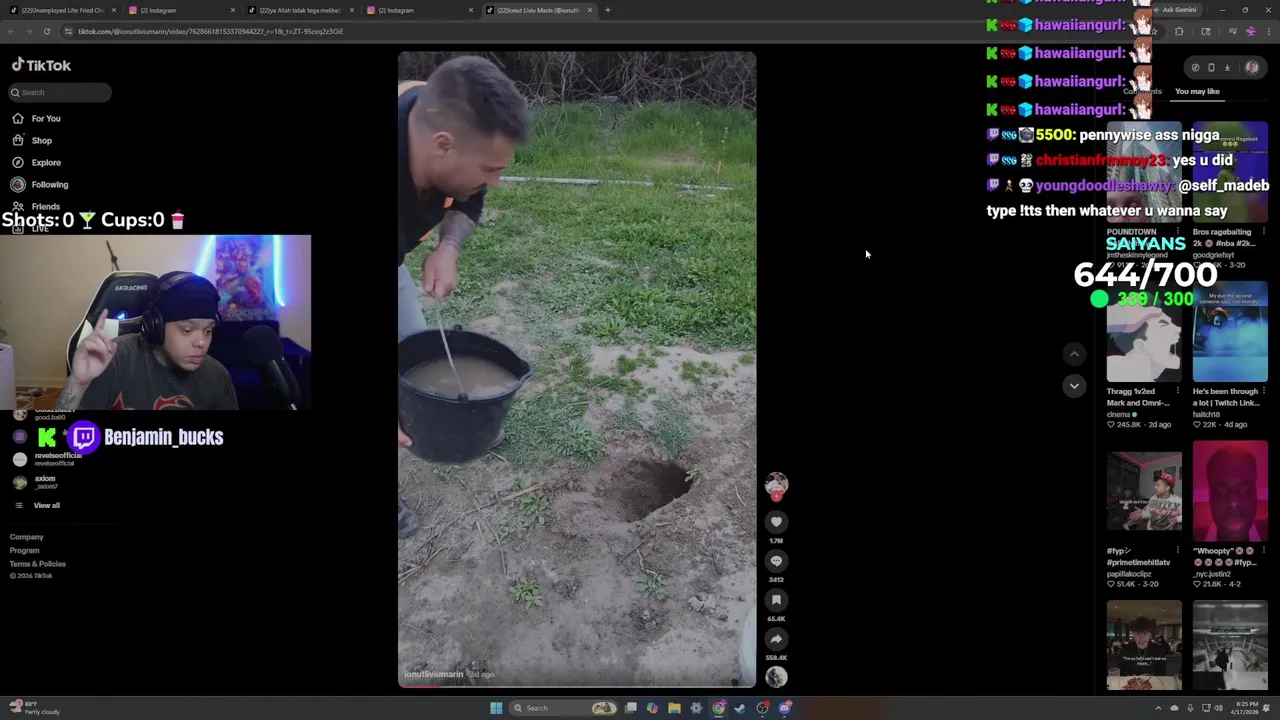The image size is (1280, 720).
Task: Go back with the browser back arrow
Action: click(x=10, y=31)
